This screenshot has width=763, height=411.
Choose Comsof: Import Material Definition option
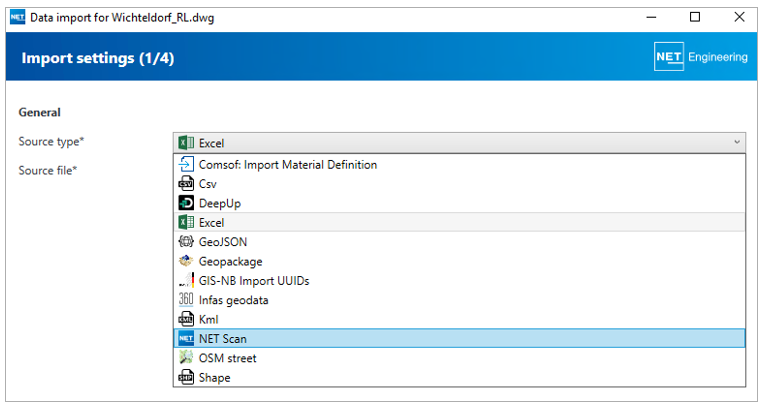(459, 164)
